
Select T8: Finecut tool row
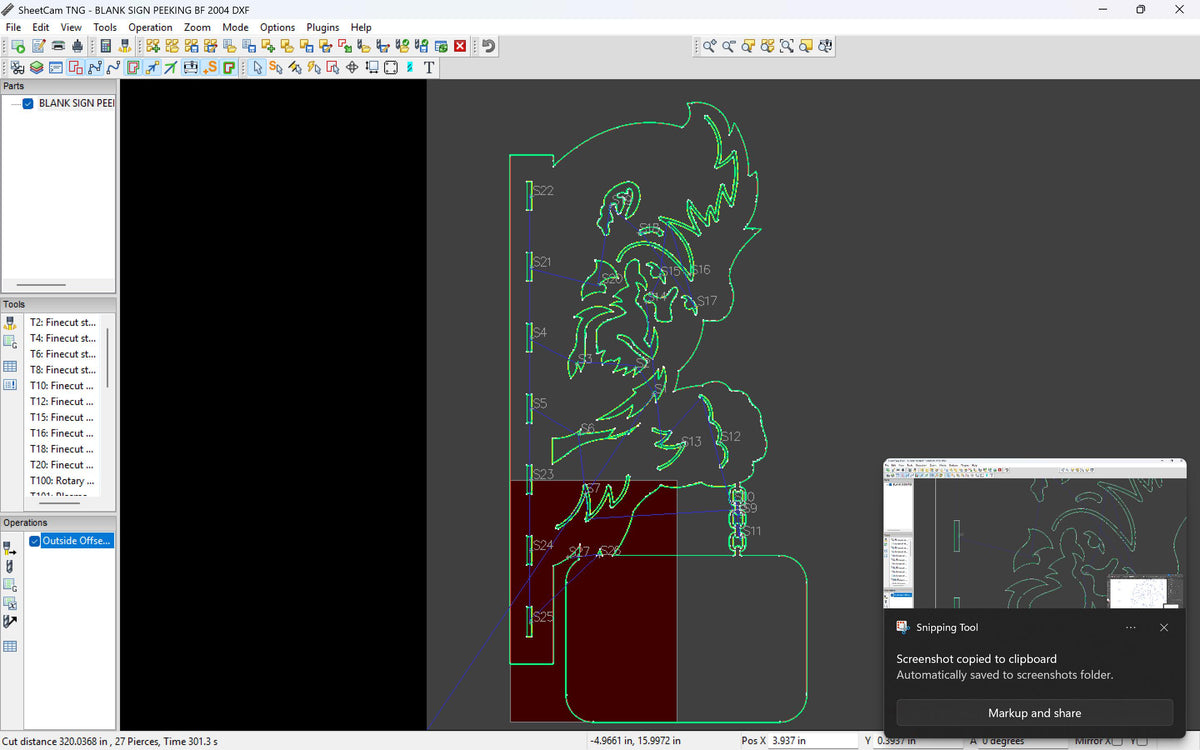pyautogui.click(x=63, y=370)
